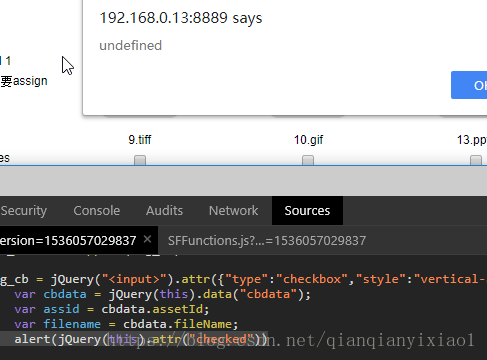Switch to the Console tab
Screen dimensions: 487x360
pos(97,211)
